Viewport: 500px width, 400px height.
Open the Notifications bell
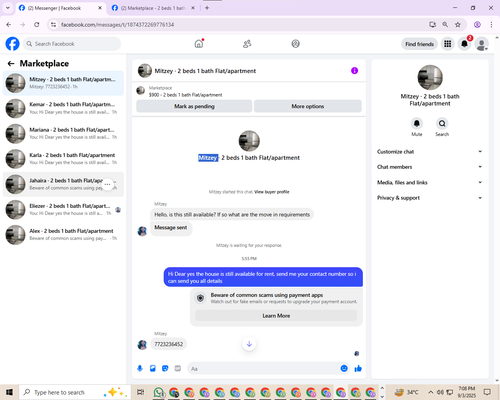point(464,44)
